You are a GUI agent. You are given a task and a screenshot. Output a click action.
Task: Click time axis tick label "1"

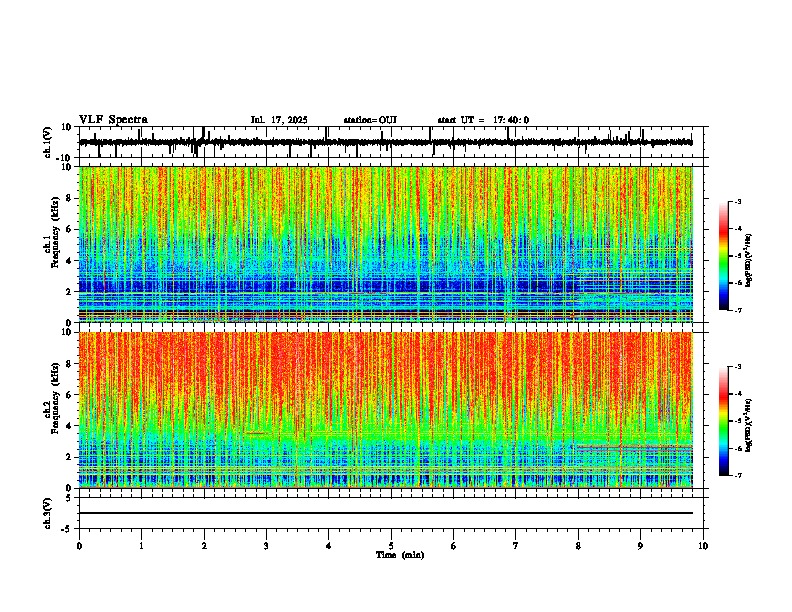coord(141,546)
